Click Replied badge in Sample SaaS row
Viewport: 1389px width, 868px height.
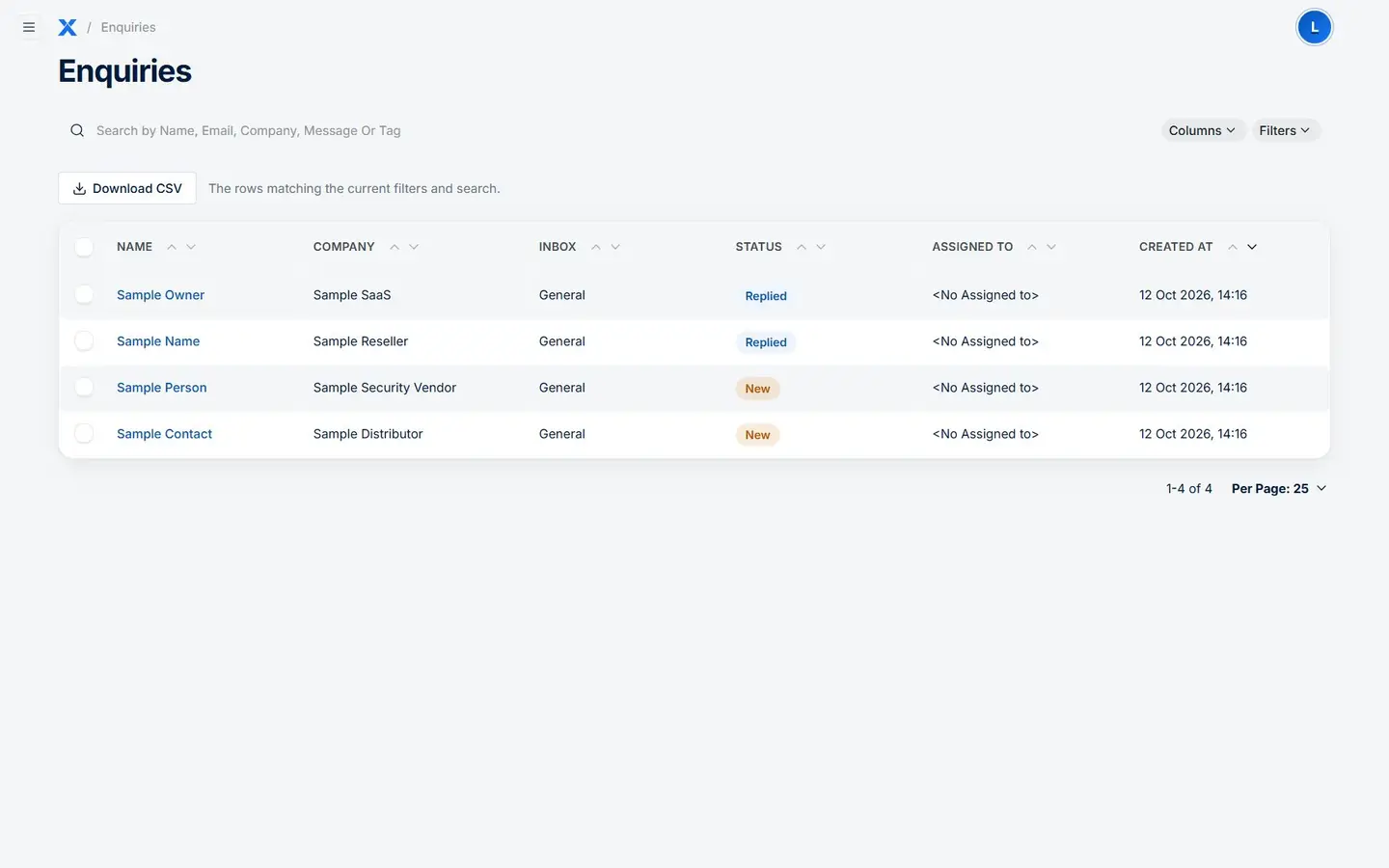click(x=766, y=296)
